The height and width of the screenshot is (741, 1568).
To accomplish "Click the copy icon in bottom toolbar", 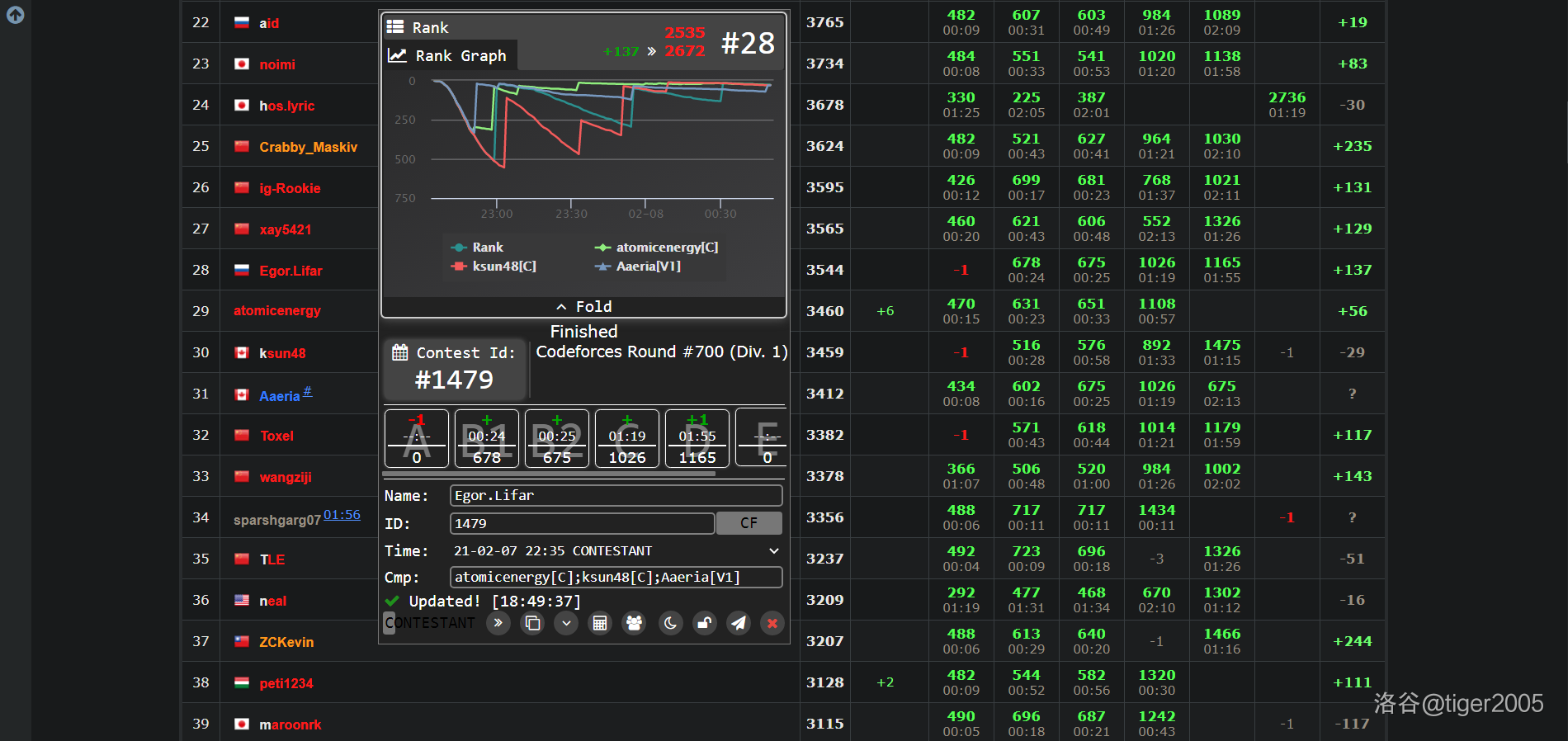I will click(532, 623).
